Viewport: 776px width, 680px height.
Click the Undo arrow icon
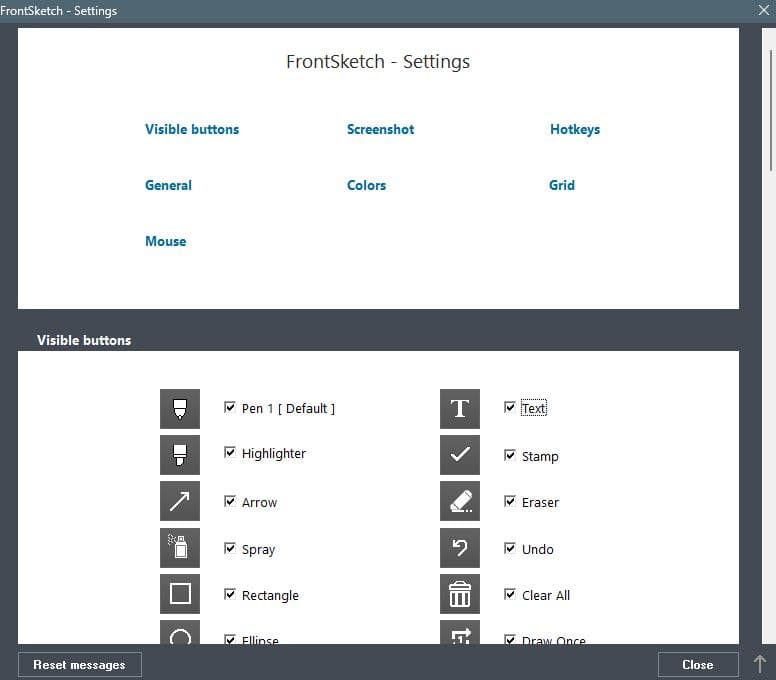(x=460, y=547)
